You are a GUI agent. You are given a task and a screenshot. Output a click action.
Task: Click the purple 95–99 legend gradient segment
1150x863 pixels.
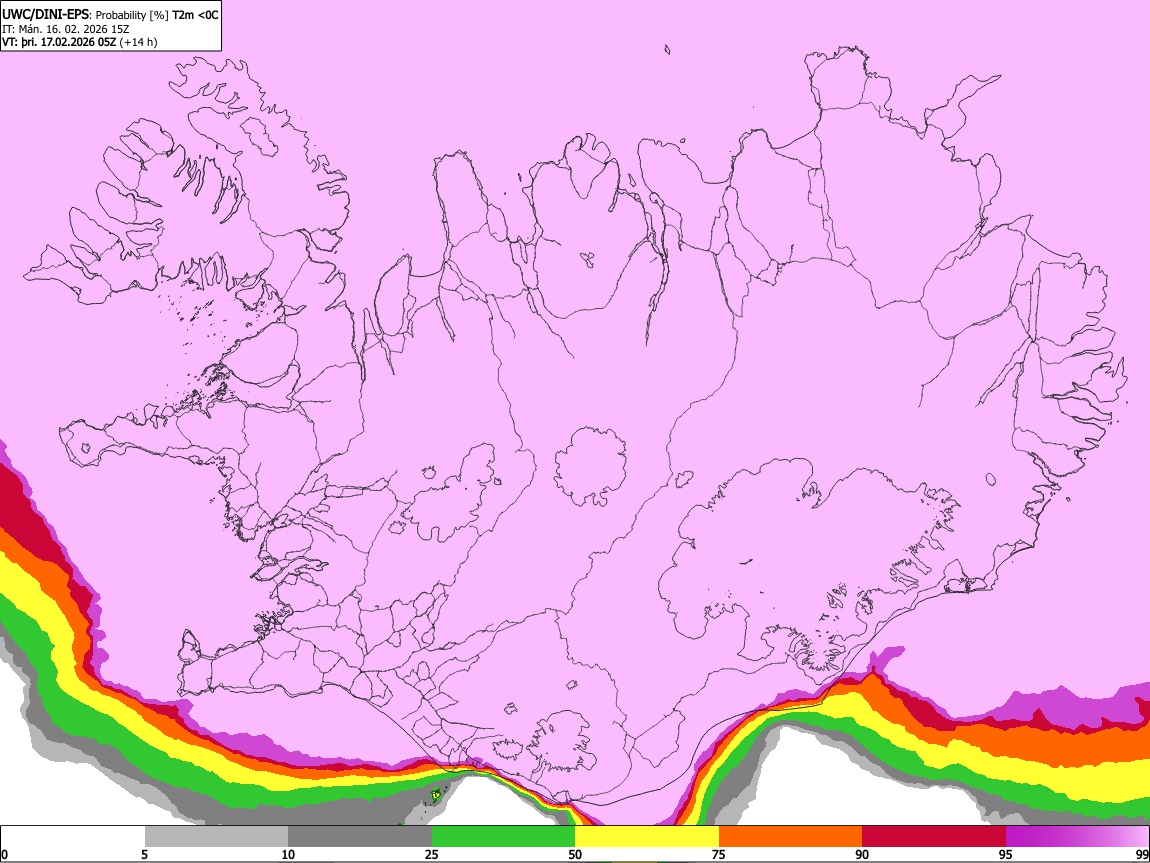pos(1077,837)
